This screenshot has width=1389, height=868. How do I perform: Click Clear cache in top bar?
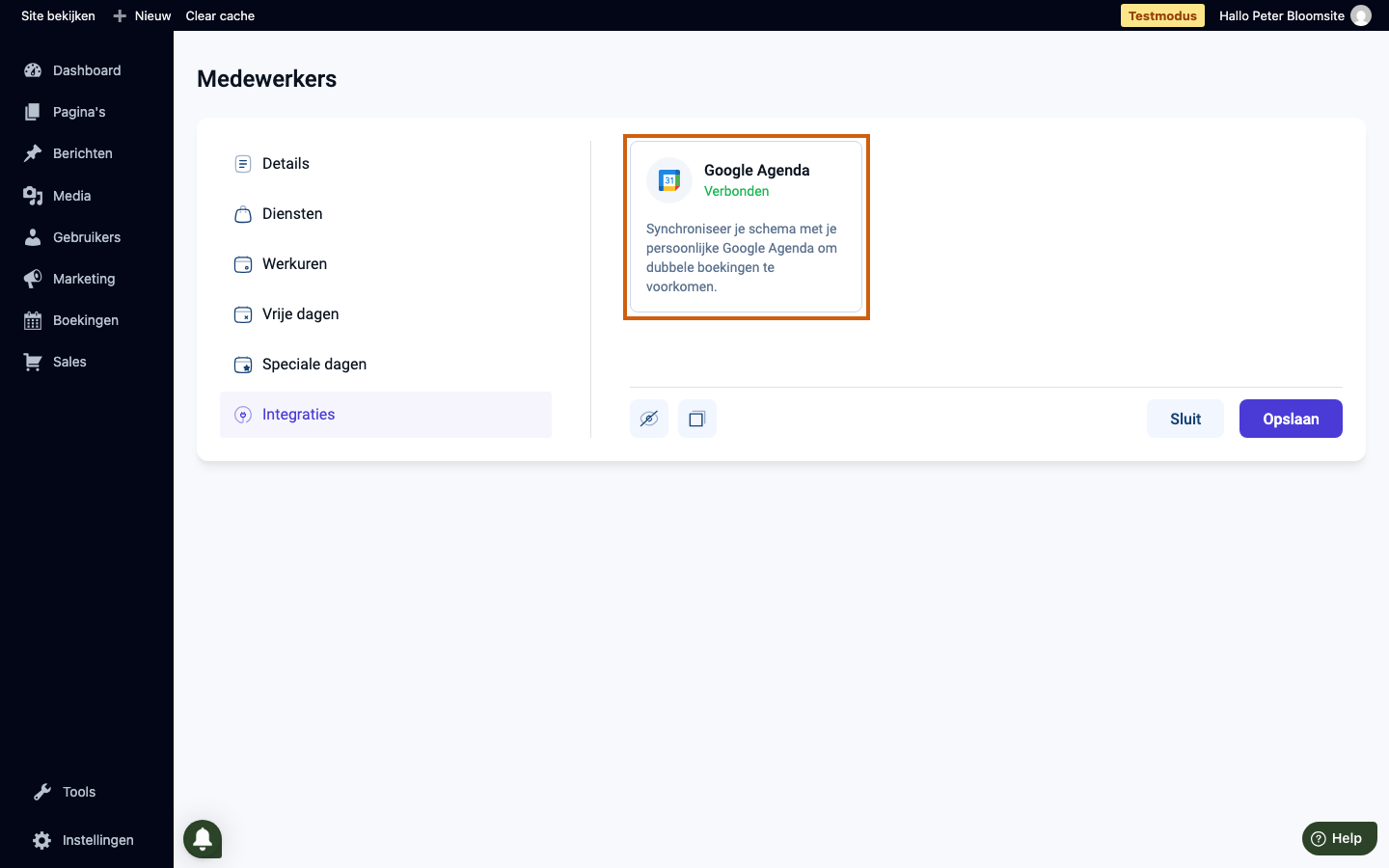coord(220,15)
